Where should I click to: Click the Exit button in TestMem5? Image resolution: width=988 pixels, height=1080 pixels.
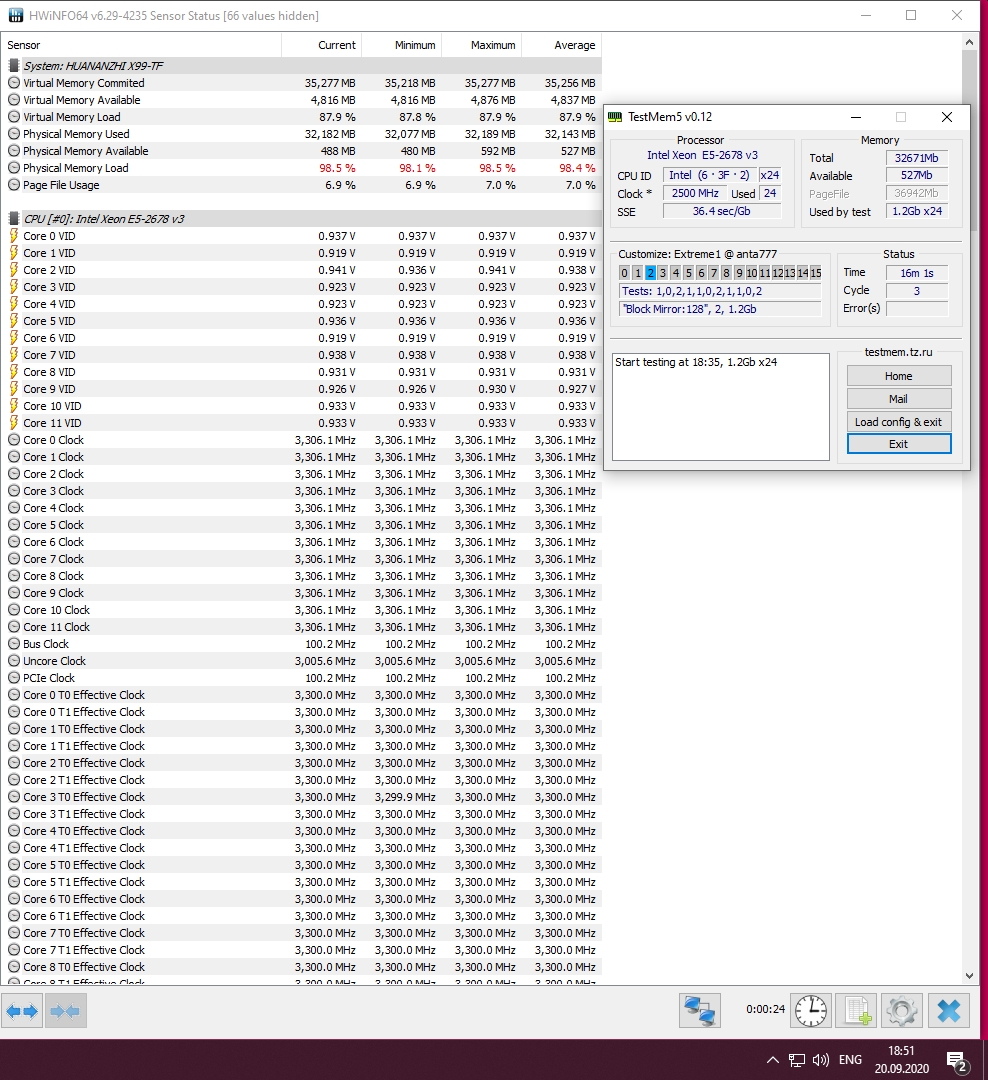pos(898,444)
